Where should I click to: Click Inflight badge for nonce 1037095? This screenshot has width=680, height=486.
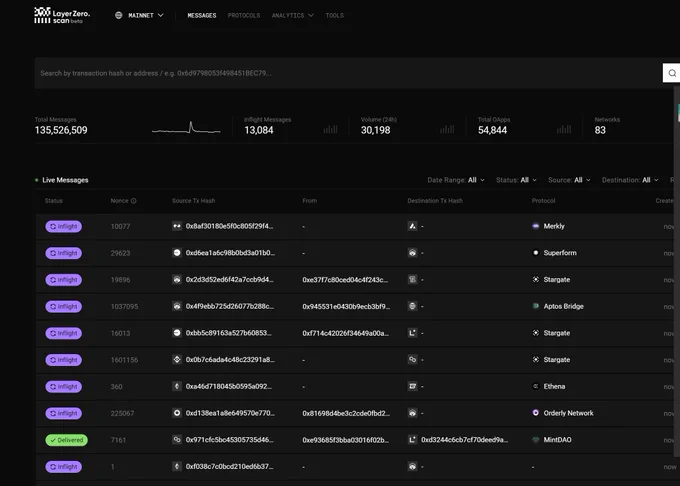[64, 307]
